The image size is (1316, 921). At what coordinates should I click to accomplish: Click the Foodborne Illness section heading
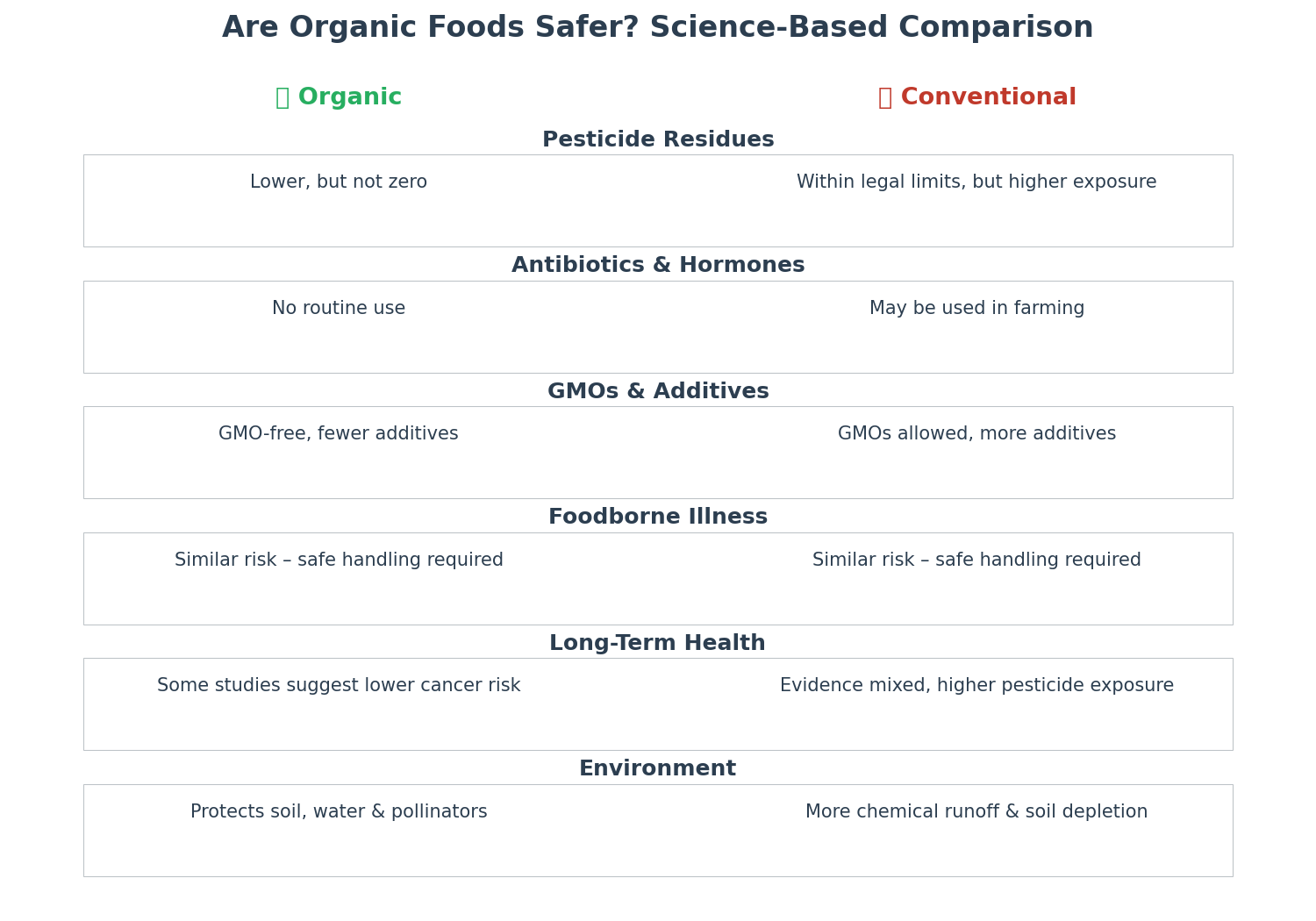[x=658, y=518]
